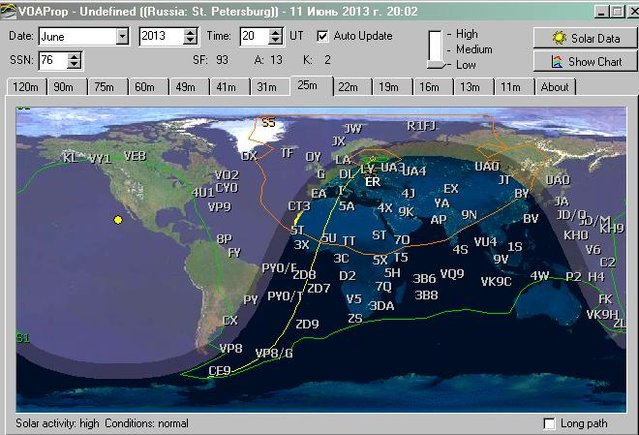This screenshot has width=639, height=435.
Task: Switch to the 22m band tab
Action: 348,87
